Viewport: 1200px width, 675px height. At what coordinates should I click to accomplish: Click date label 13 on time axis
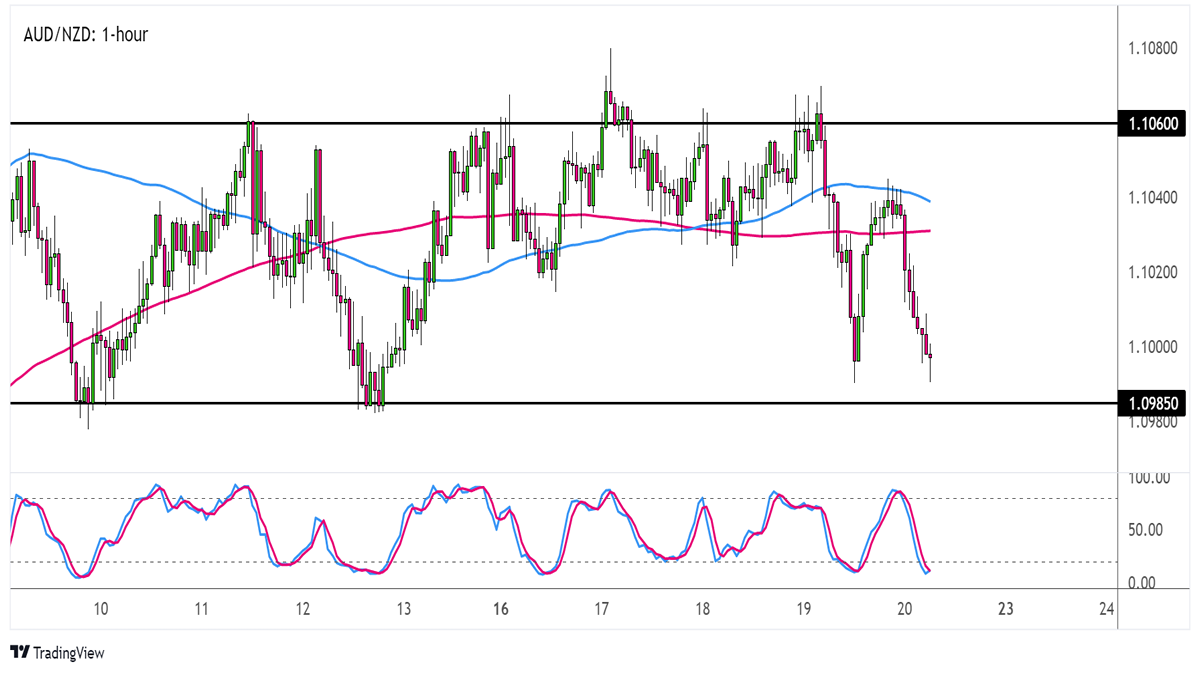click(403, 609)
